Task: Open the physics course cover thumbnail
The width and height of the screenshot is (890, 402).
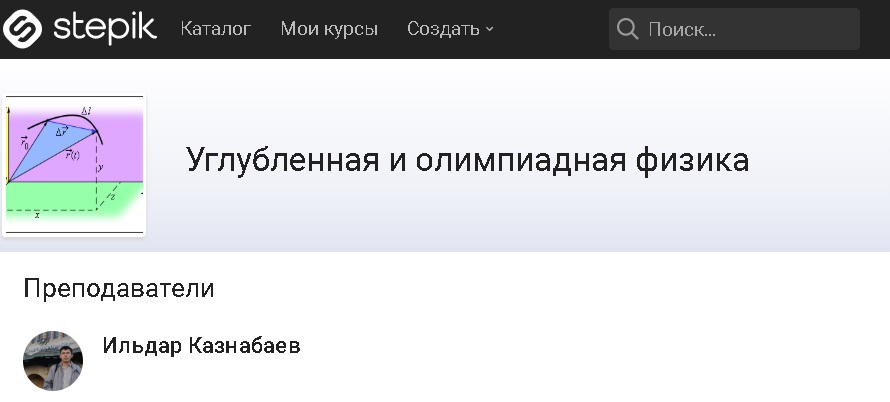Action: (74, 165)
